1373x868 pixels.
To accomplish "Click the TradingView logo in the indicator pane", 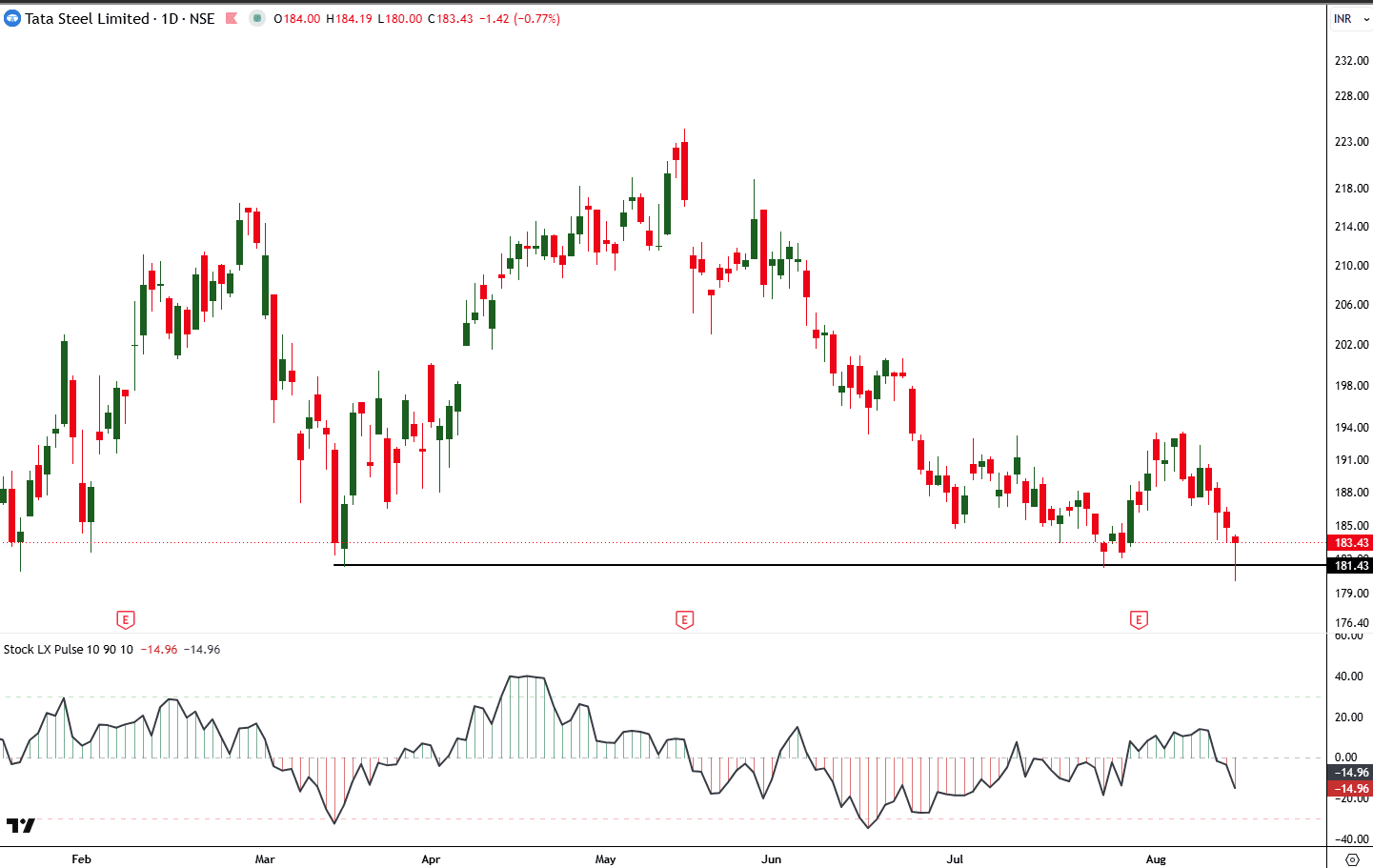I will click(x=20, y=825).
